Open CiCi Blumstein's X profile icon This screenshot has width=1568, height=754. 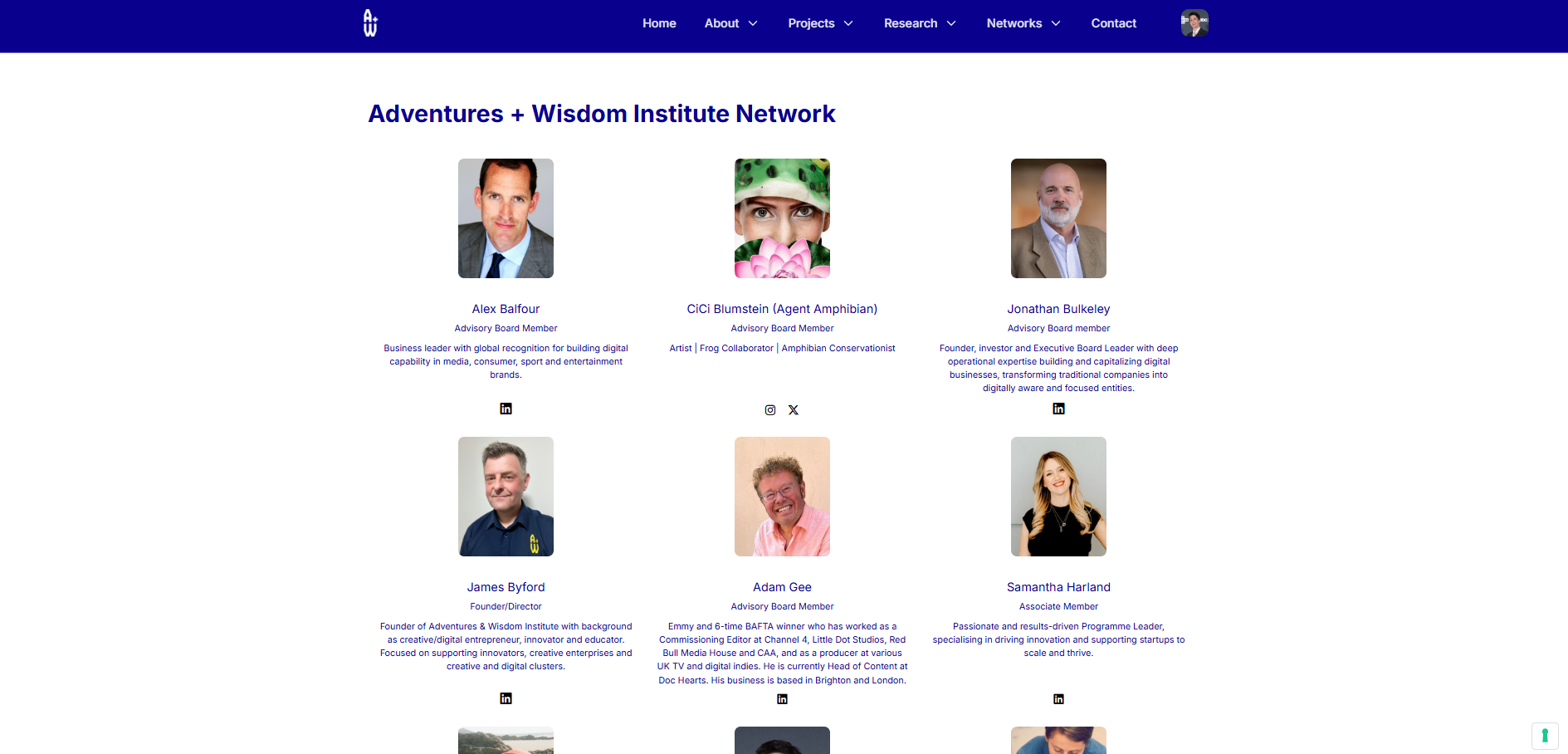point(794,410)
